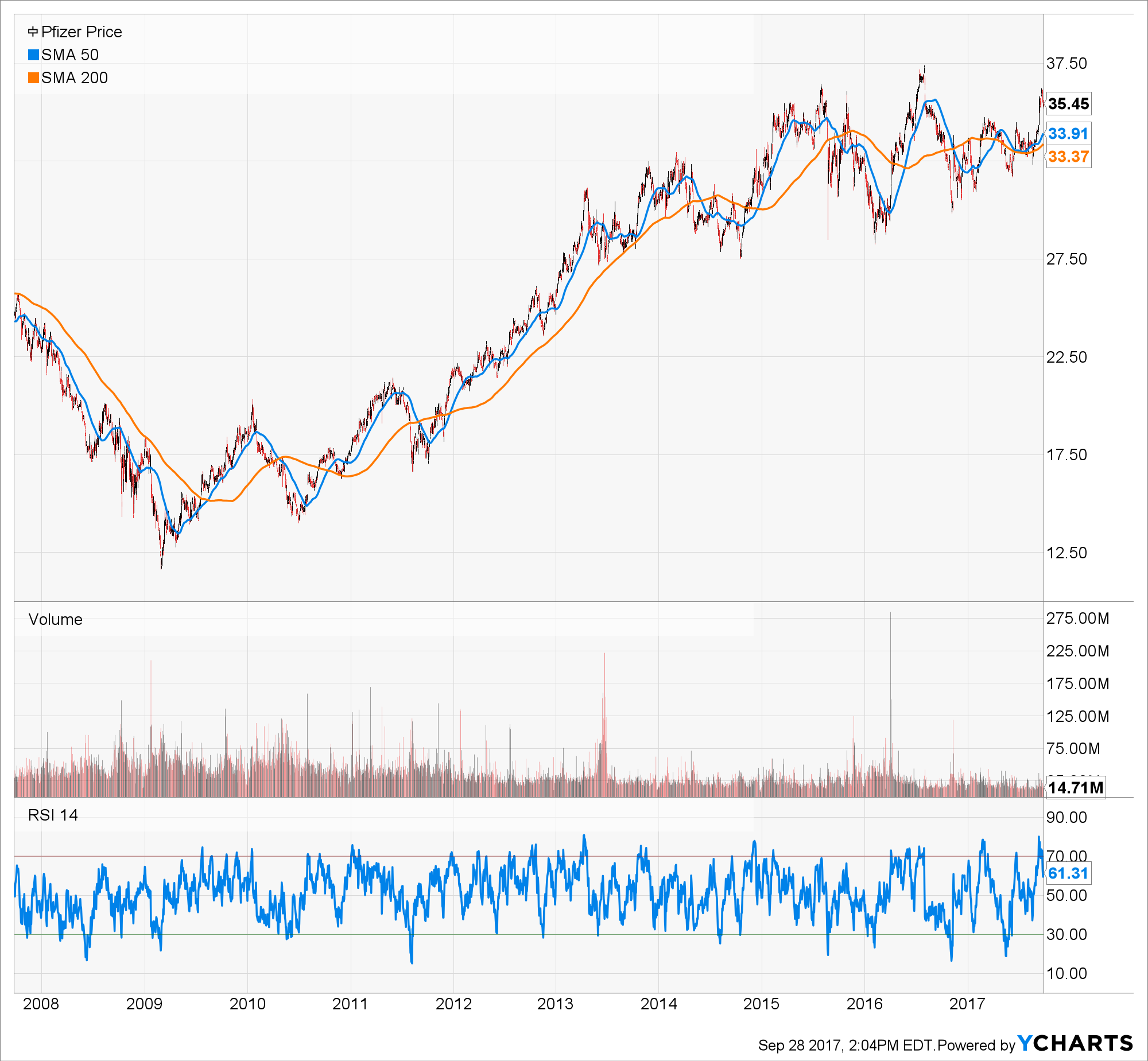Click the RSI 14 panel title

pyautogui.click(x=53, y=815)
